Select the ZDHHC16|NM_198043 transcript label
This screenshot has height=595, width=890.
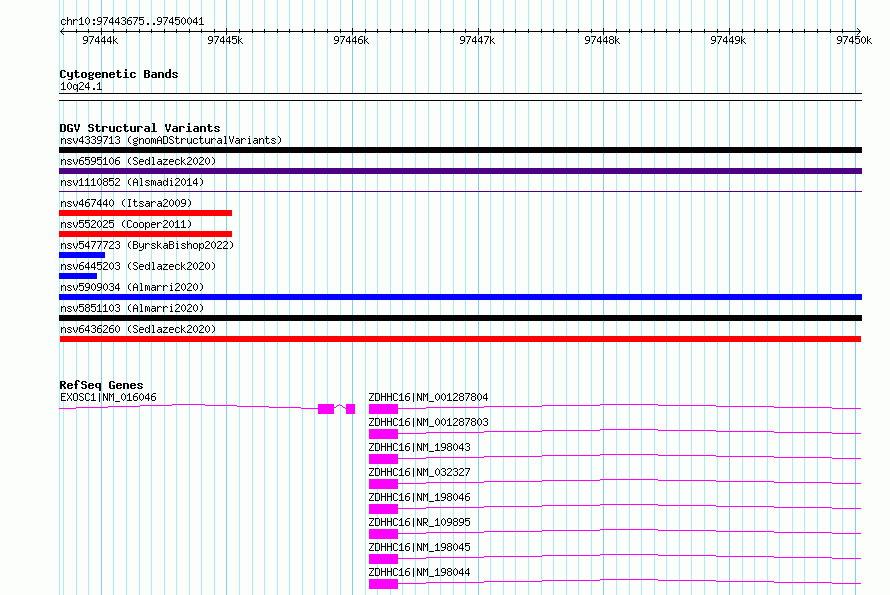click(x=419, y=447)
